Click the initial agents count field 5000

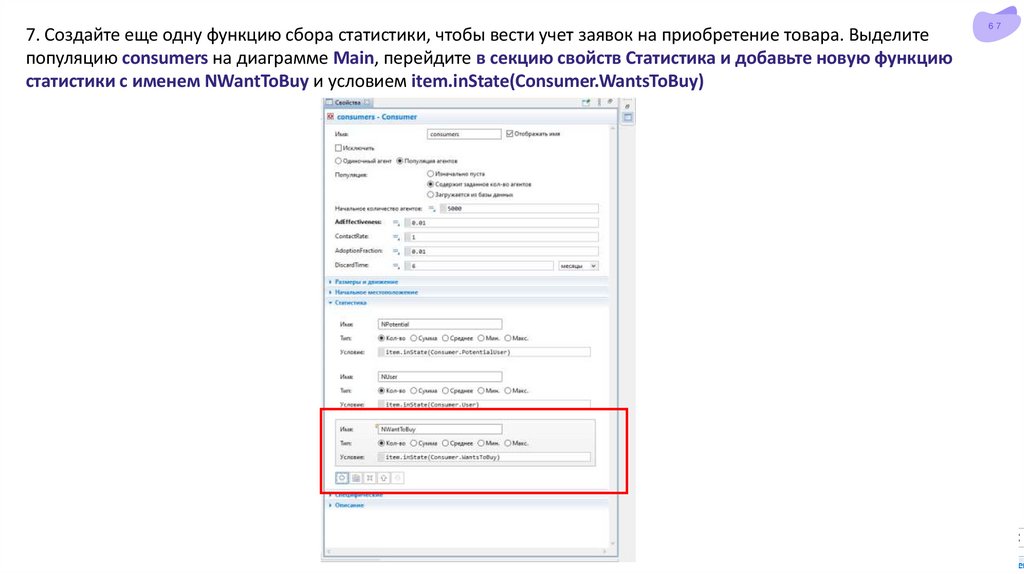519,209
